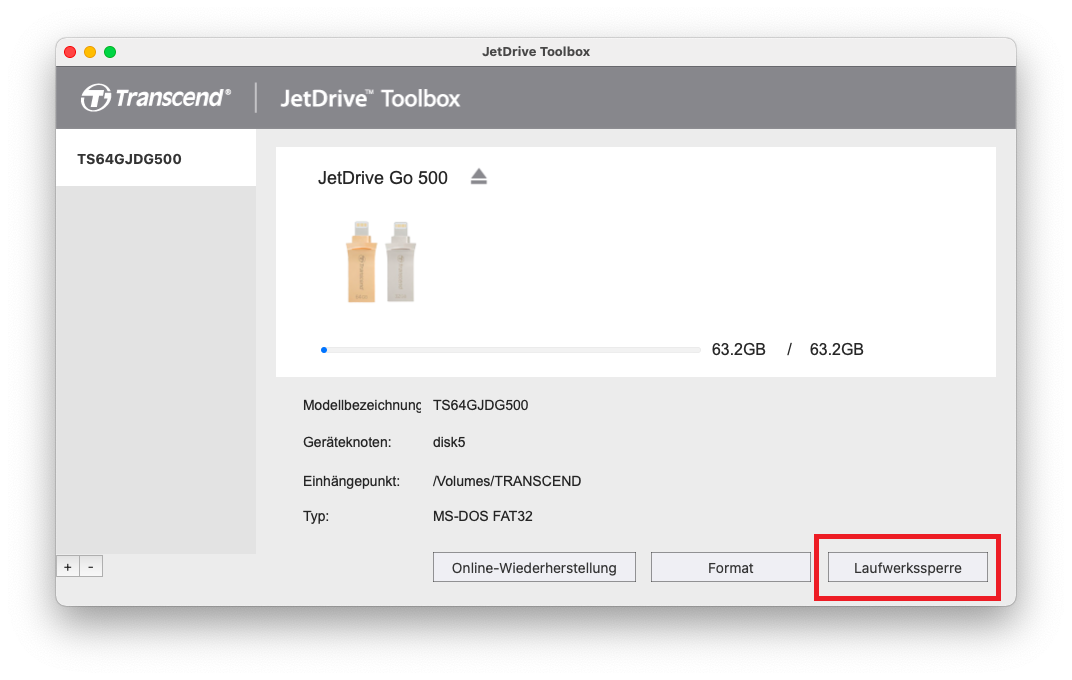The image size is (1072, 680).
Task: Click the JetDrive Go 500 title
Action: click(383, 178)
